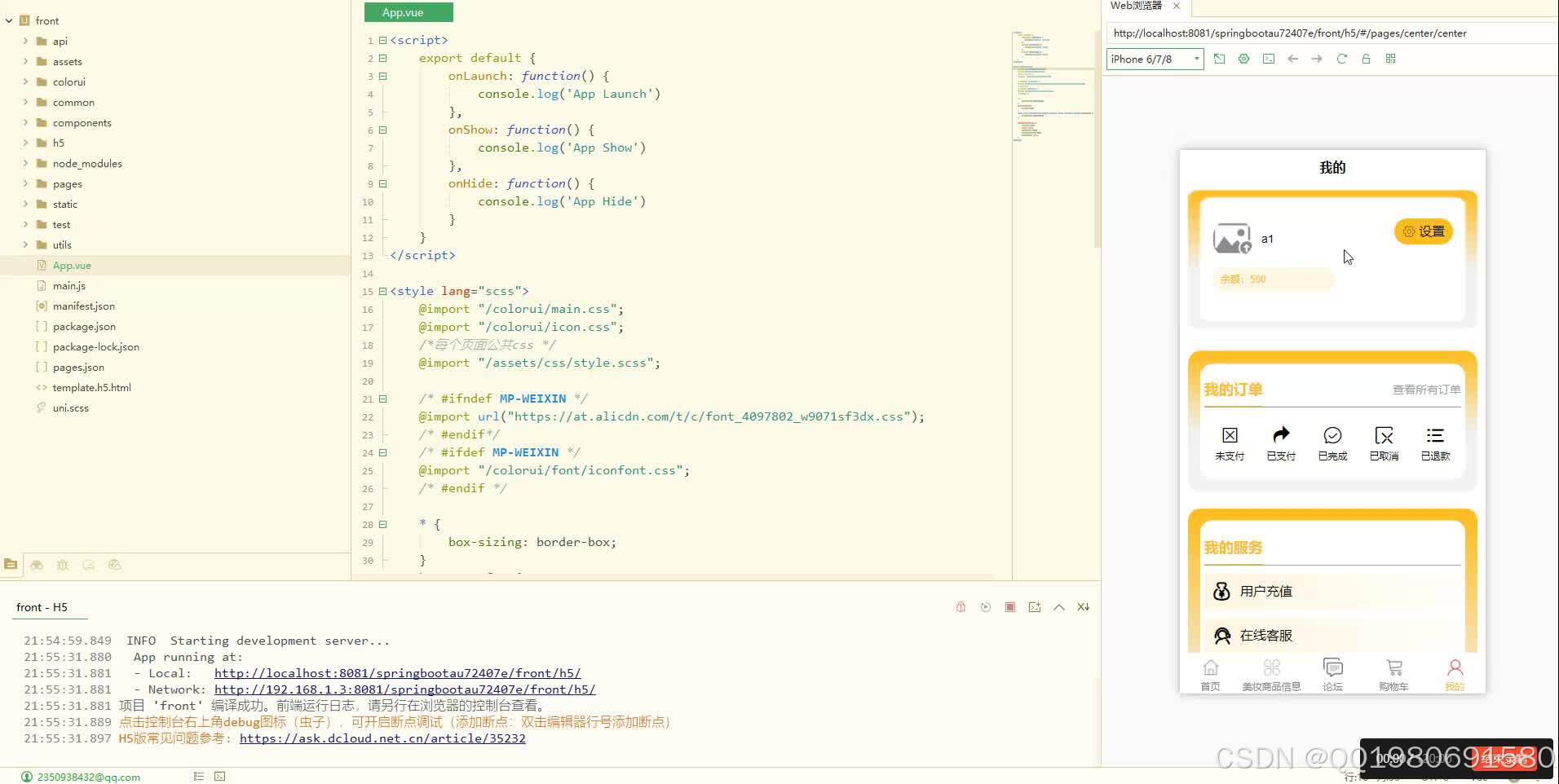This screenshot has height=784, width=1559.
Task: Open browser preview settings gear icon
Action: 1243,59
